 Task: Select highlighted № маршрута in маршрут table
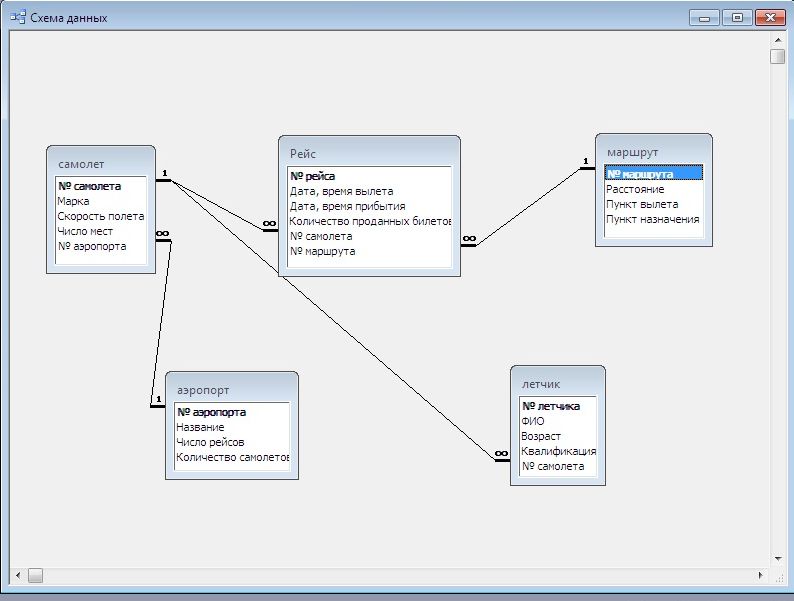(654, 174)
